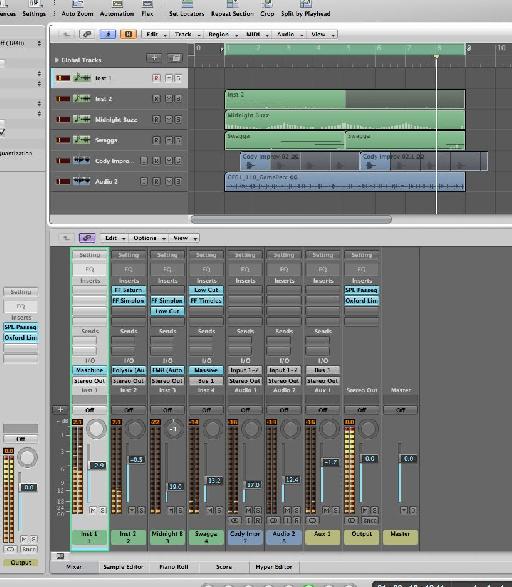Click the Aux 1 volume fader

(330, 462)
